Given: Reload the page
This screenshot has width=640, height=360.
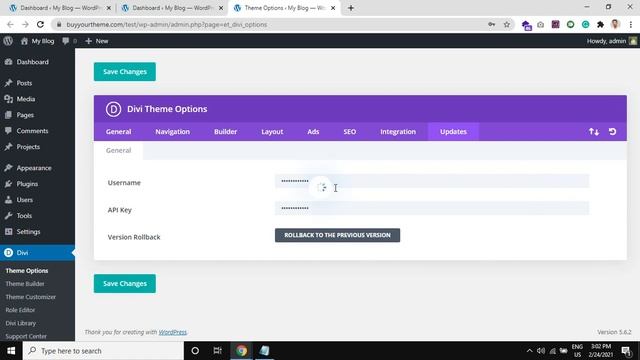Looking at the screenshot, I should pos(40,24).
